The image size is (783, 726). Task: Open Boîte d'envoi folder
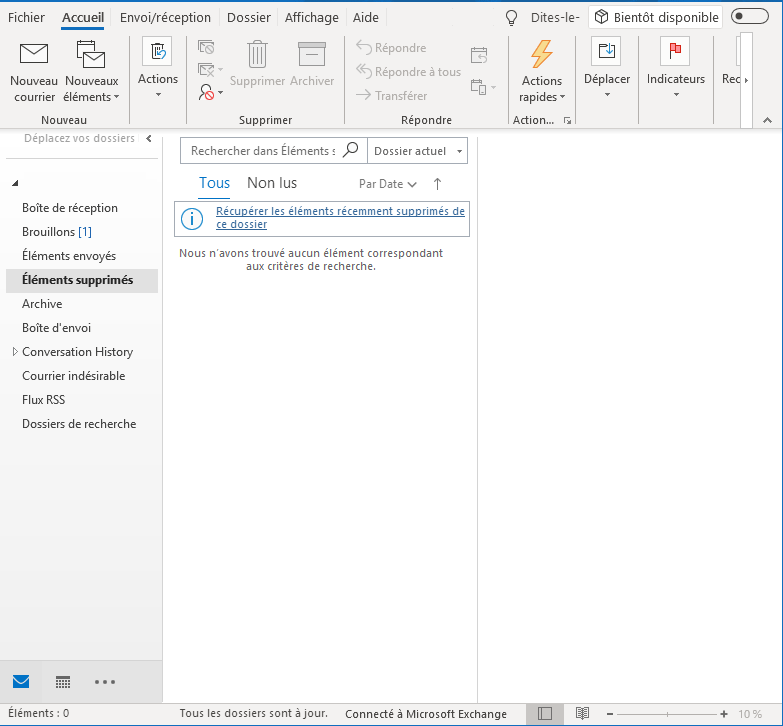pyautogui.click(x=56, y=328)
